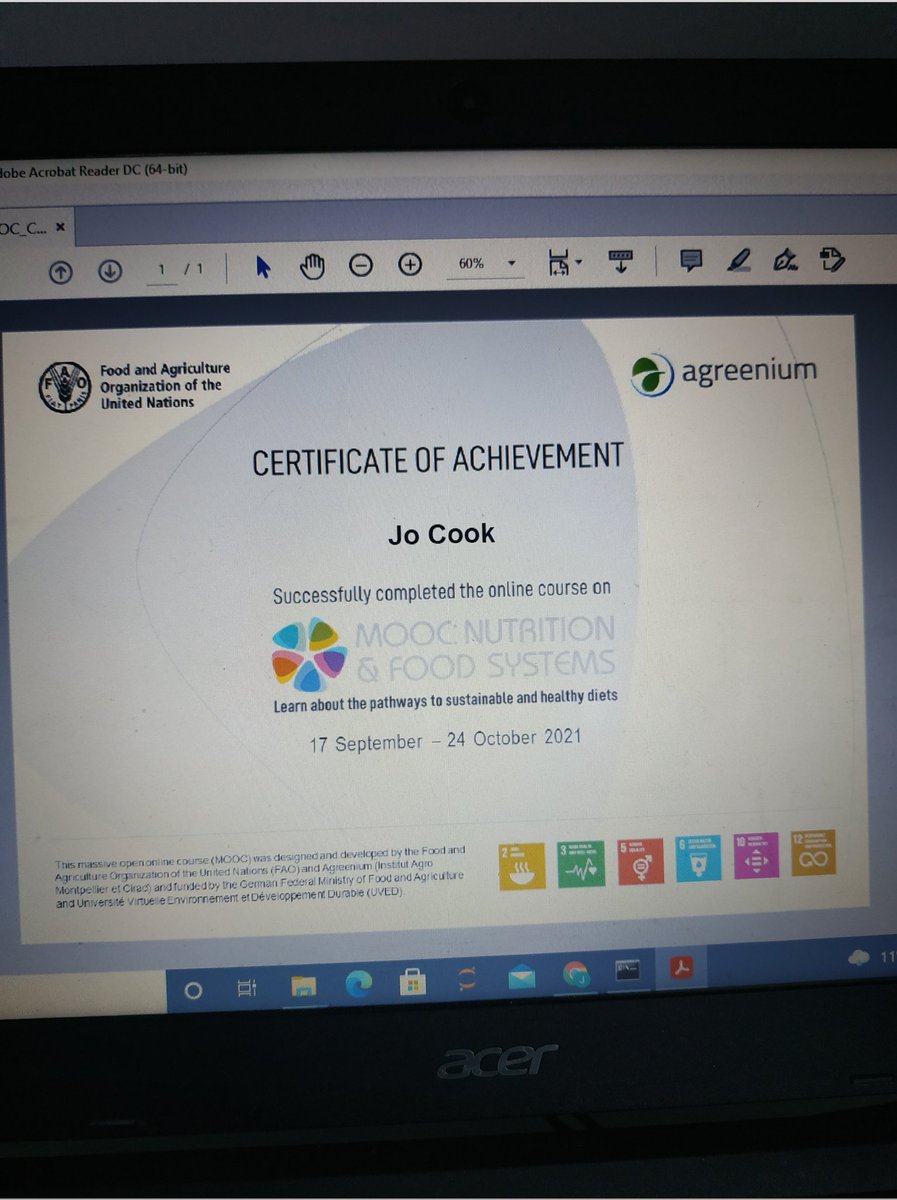Open Google Chrome from the taskbar
The width and height of the screenshot is (897, 1200).
[x=575, y=975]
